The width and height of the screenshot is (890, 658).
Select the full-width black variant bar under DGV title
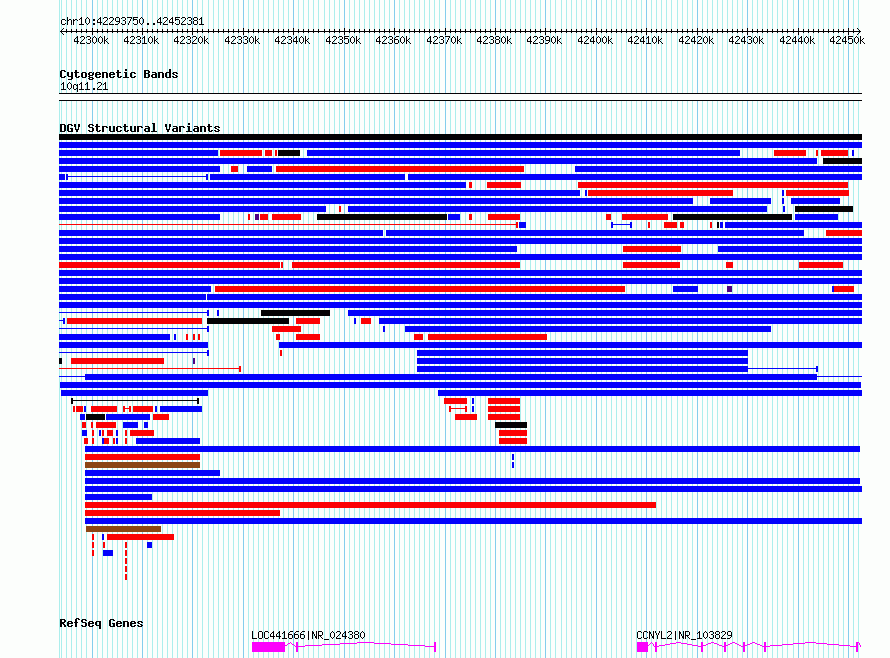(460, 137)
